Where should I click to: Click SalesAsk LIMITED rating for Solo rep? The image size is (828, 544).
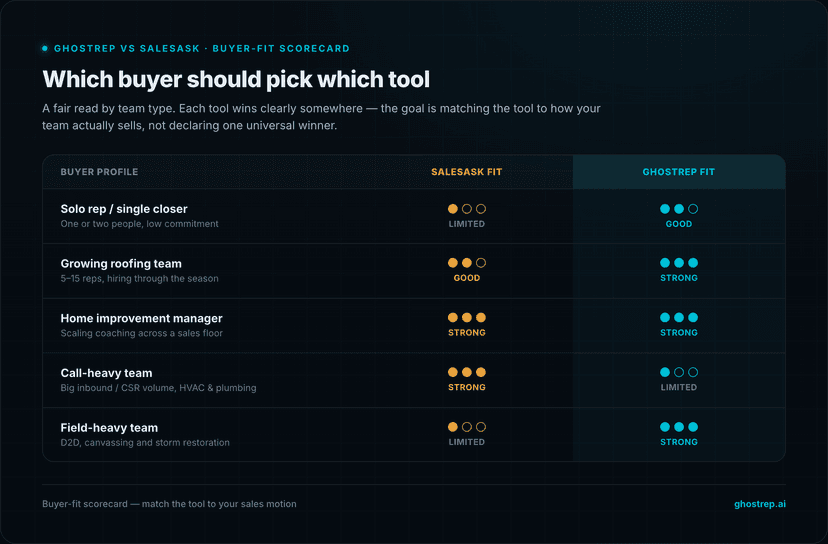(467, 224)
